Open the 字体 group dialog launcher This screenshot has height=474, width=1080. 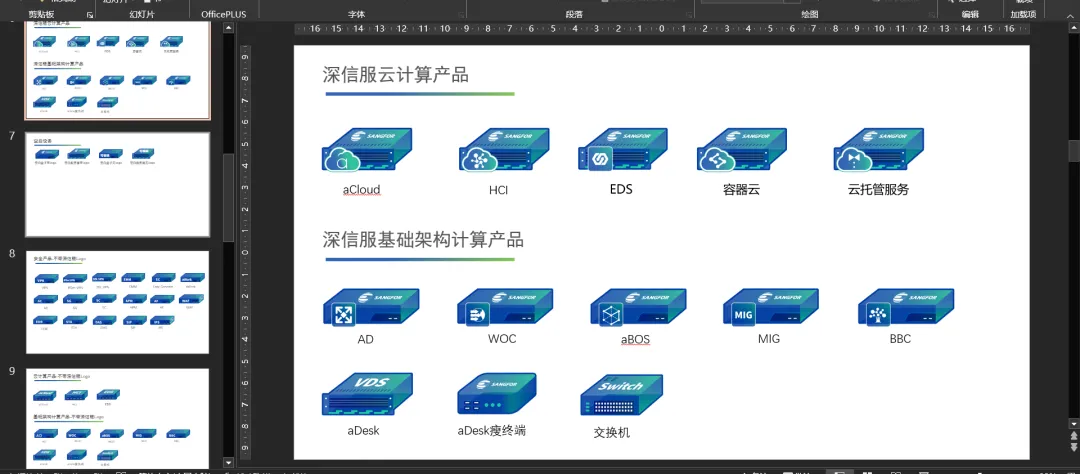click(459, 14)
